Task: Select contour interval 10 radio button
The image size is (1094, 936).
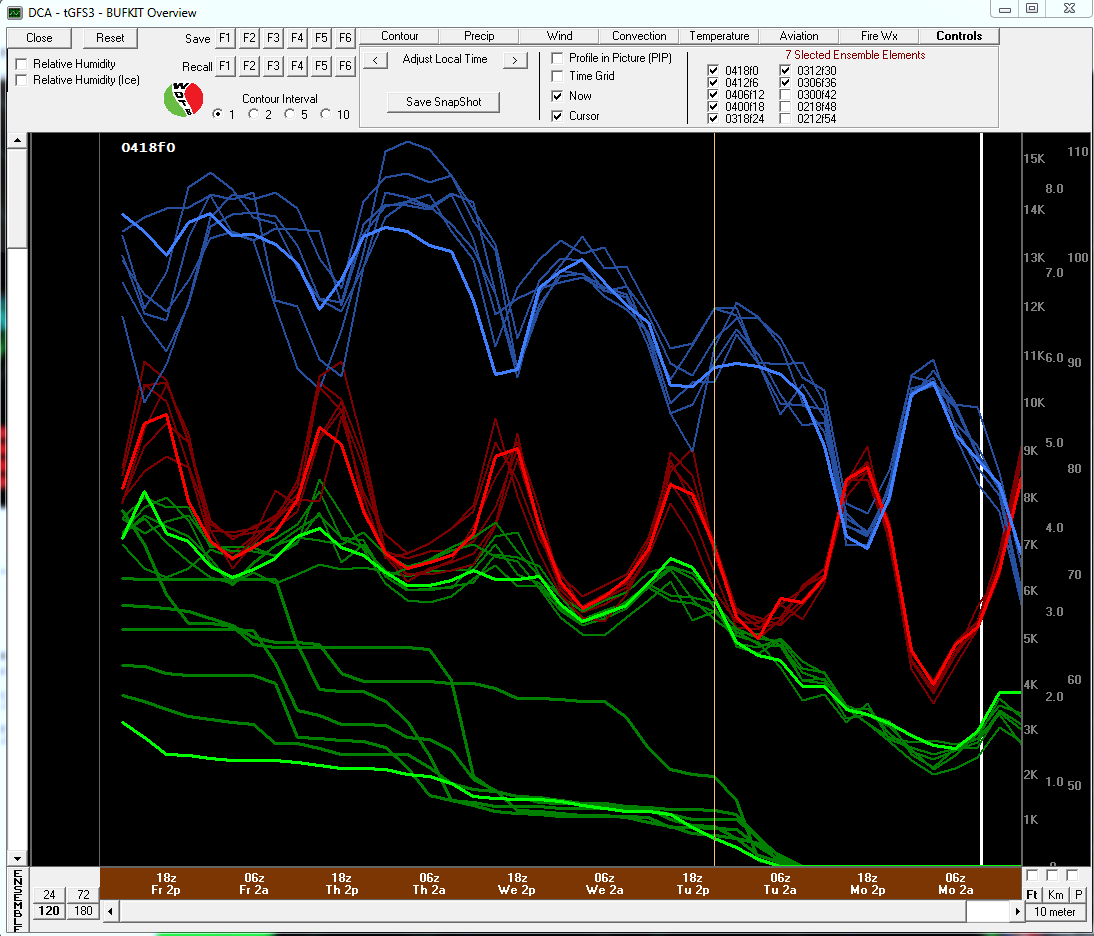Action: click(x=325, y=114)
